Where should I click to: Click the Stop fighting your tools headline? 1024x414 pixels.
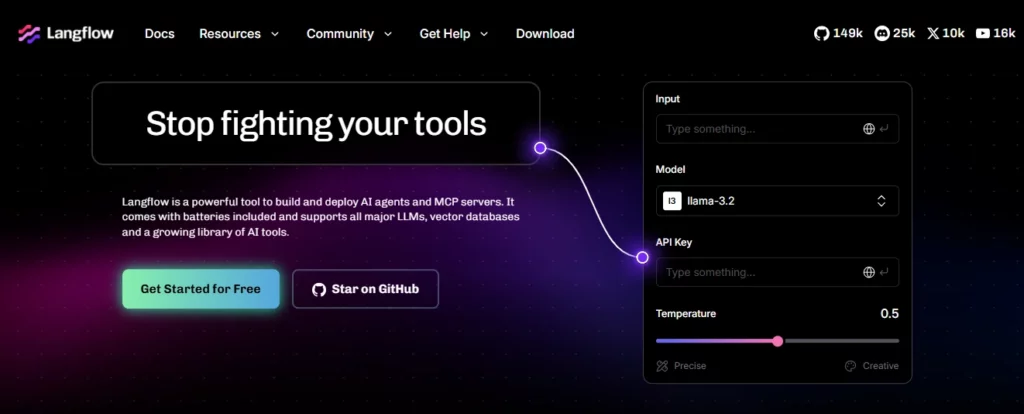tap(316, 123)
